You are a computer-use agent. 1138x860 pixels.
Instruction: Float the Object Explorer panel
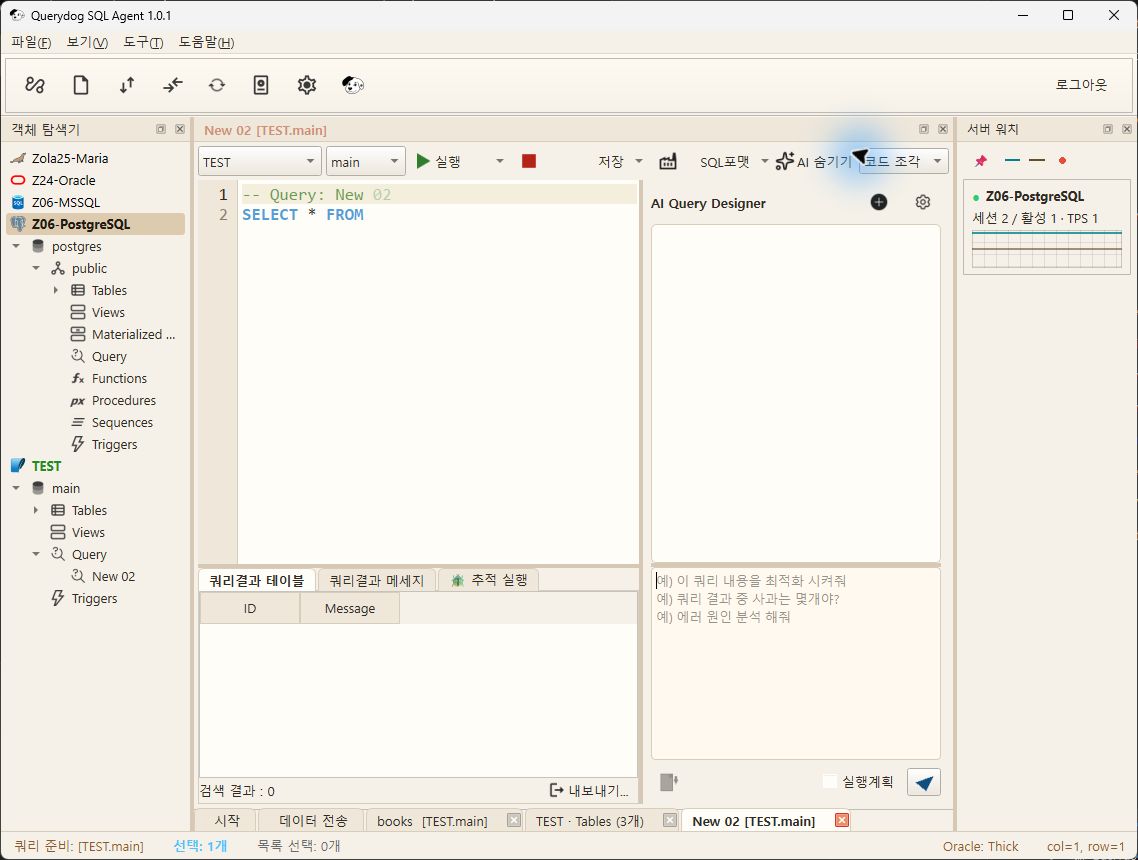click(161, 129)
